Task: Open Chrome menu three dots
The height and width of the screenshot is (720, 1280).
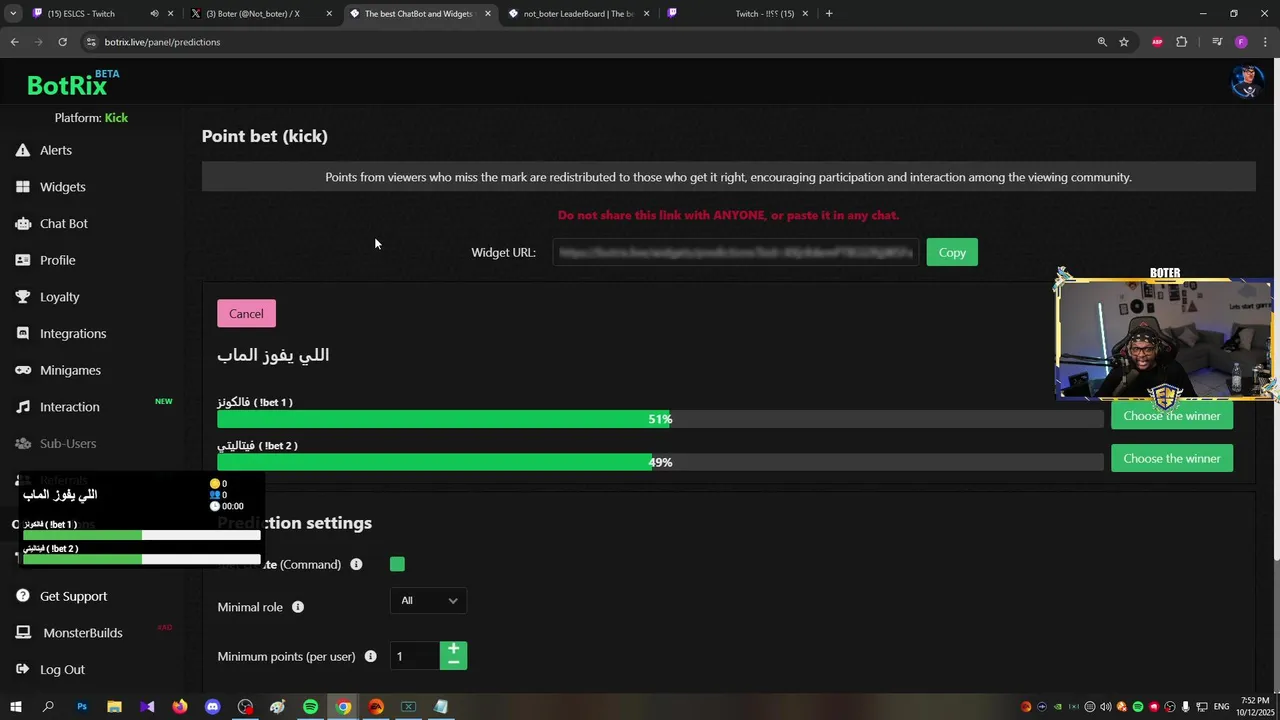Action: coord(1266,42)
